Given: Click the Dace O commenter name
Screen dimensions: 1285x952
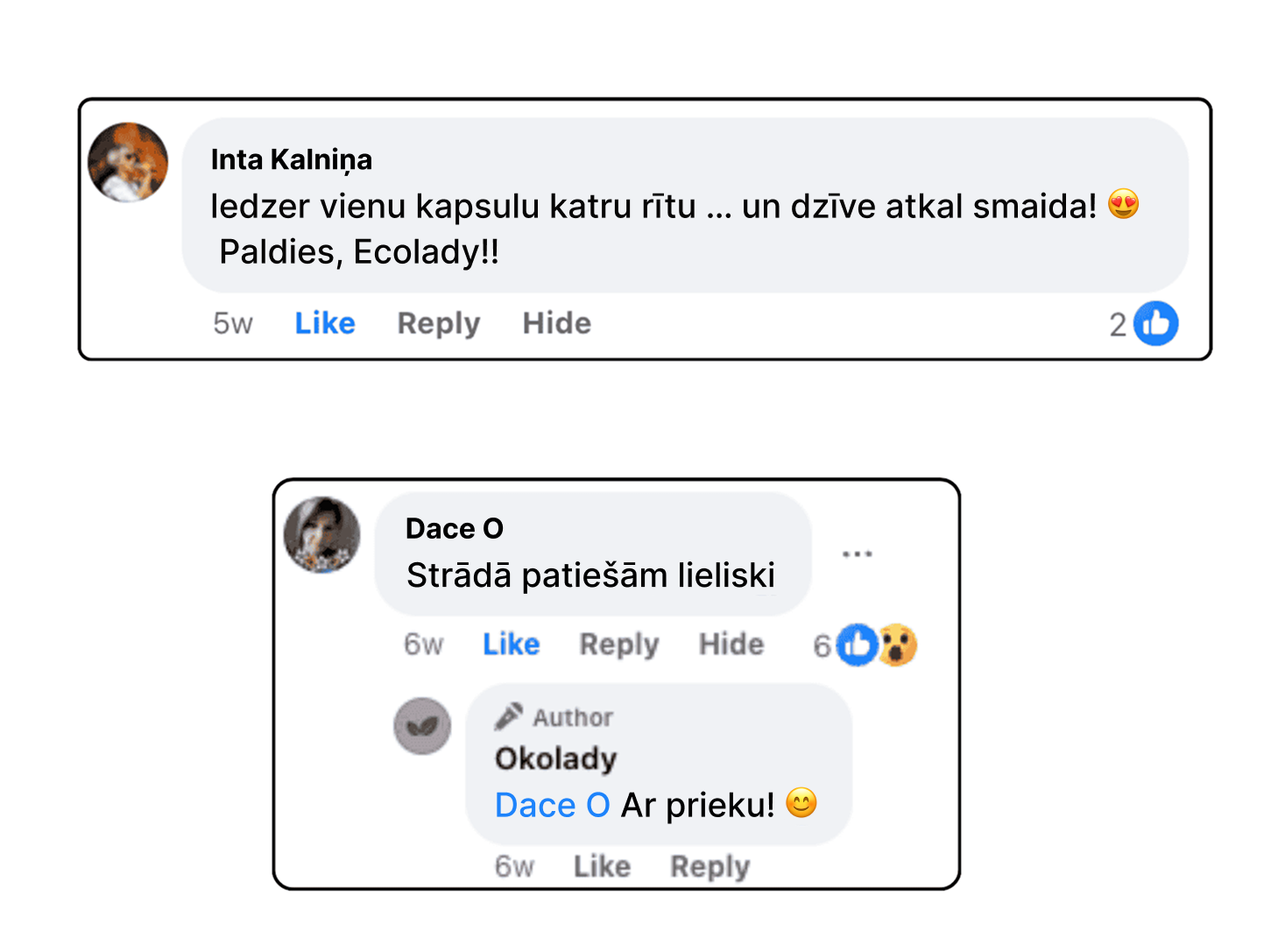Looking at the screenshot, I should [x=455, y=528].
